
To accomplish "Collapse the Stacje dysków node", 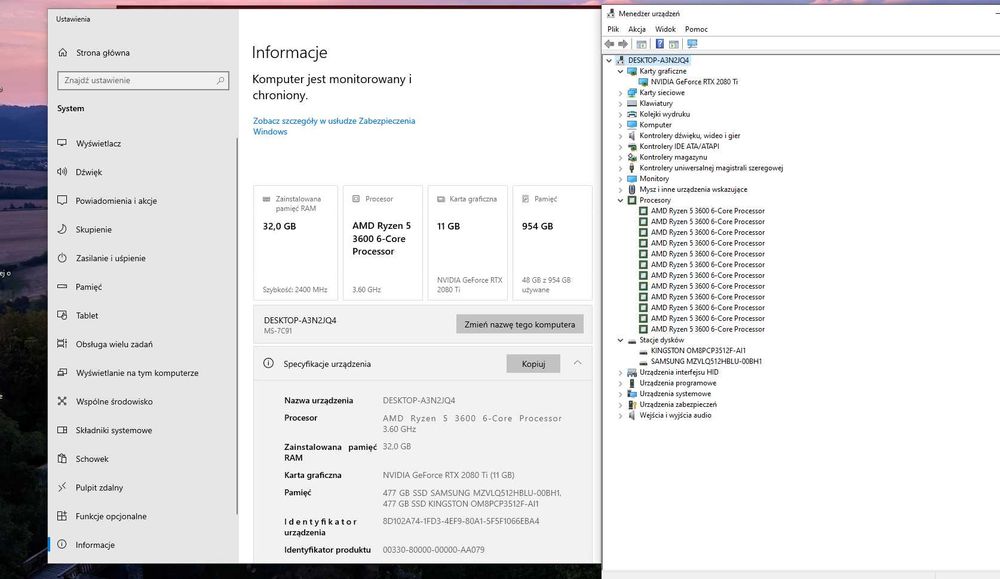I will pyautogui.click(x=620, y=341).
